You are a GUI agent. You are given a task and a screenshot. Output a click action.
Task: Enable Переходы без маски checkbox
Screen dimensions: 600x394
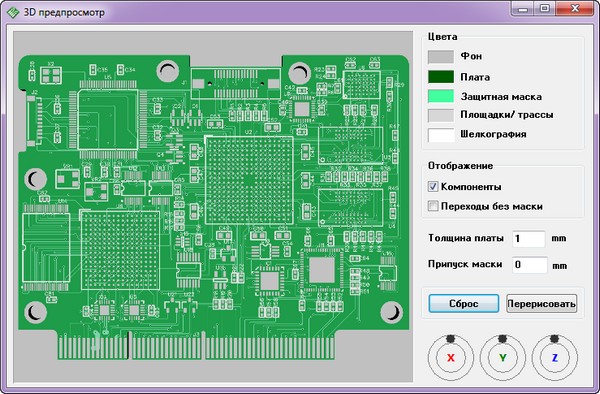[x=433, y=206]
